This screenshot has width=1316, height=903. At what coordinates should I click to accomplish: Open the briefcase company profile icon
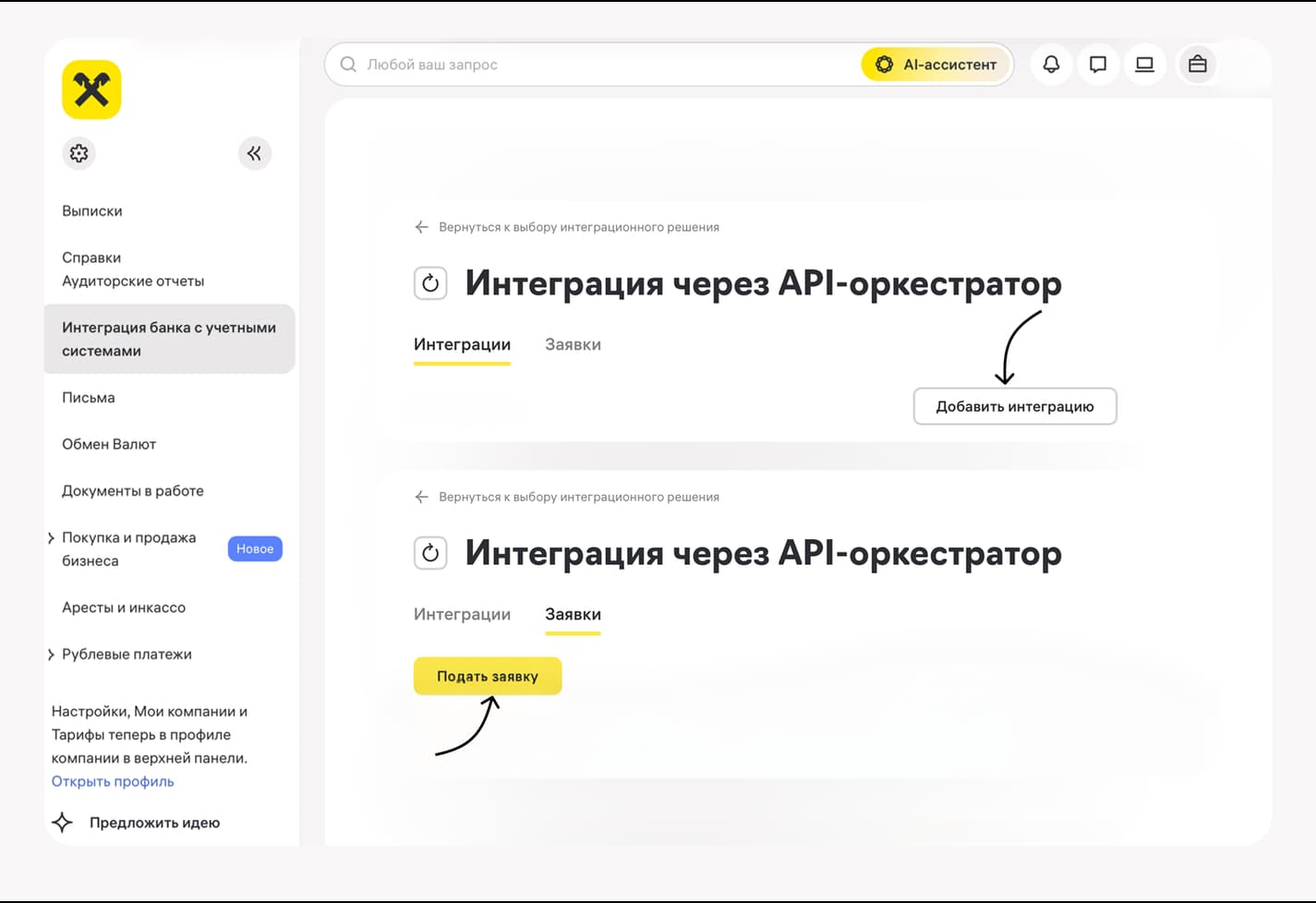coord(1198,65)
